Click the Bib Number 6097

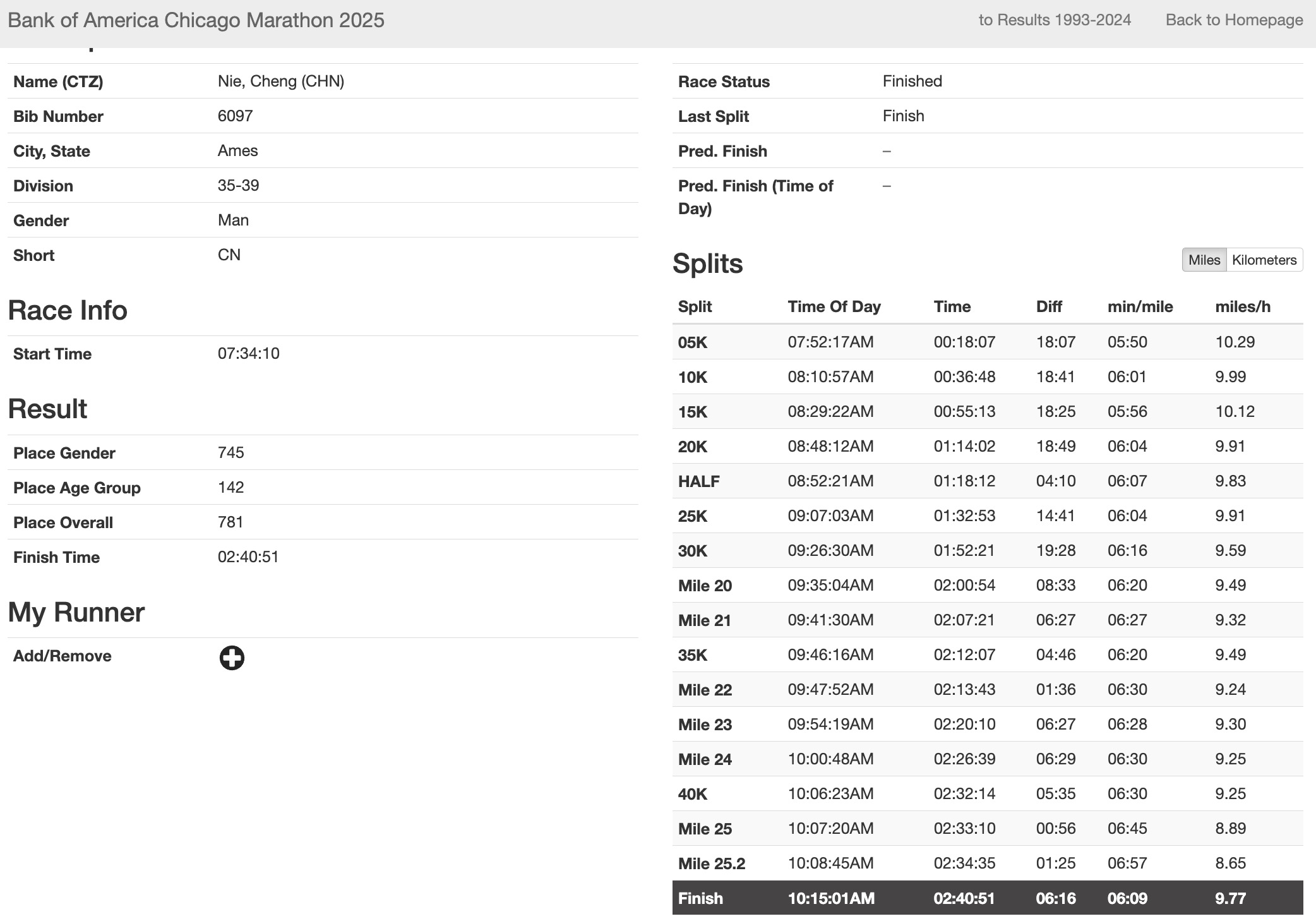tap(235, 116)
